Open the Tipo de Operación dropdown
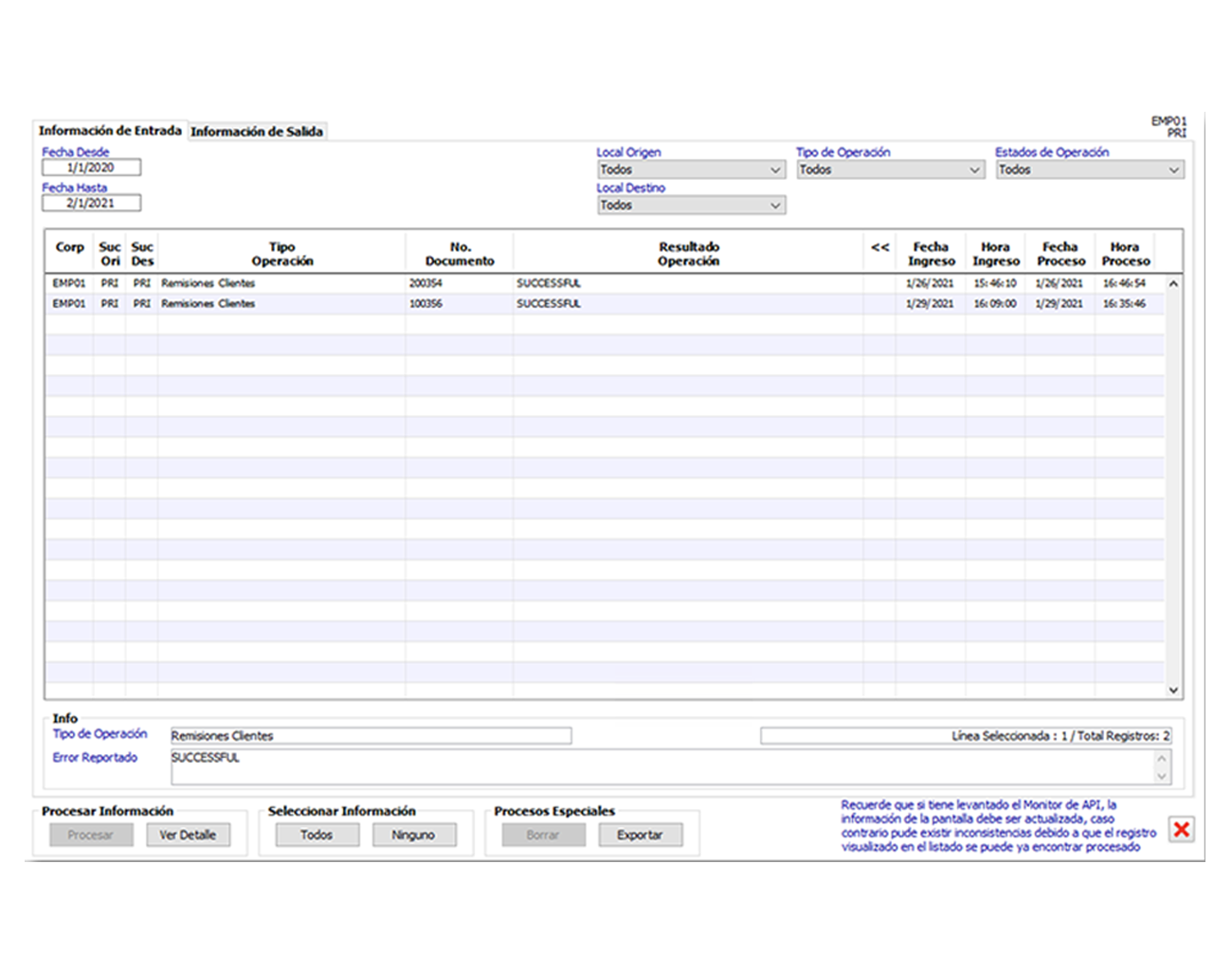The height and width of the screenshot is (972, 1232). pos(890,171)
